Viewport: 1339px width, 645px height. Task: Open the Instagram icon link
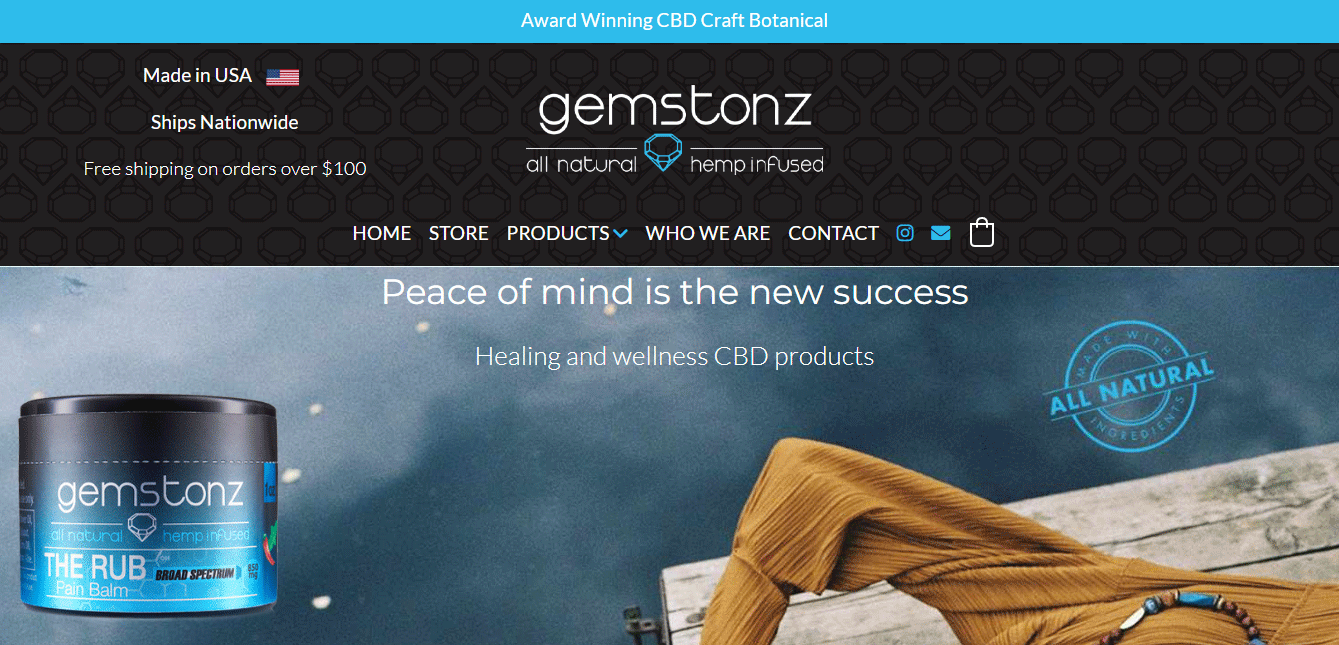point(905,233)
